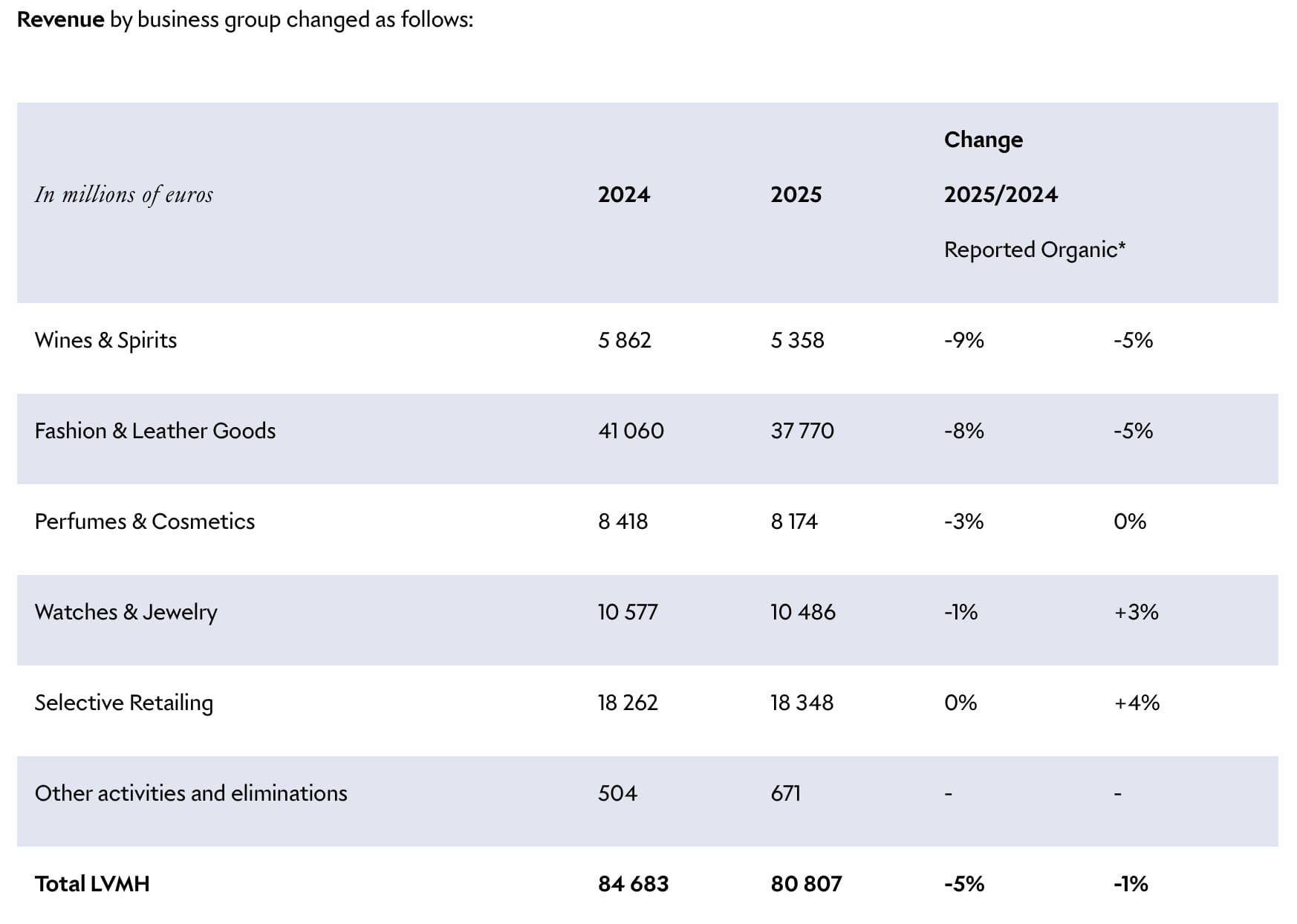Click Wines & Spirits 2024 value 5 862
1297x924 pixels.
pyautogui.click(x=624, y=340)
